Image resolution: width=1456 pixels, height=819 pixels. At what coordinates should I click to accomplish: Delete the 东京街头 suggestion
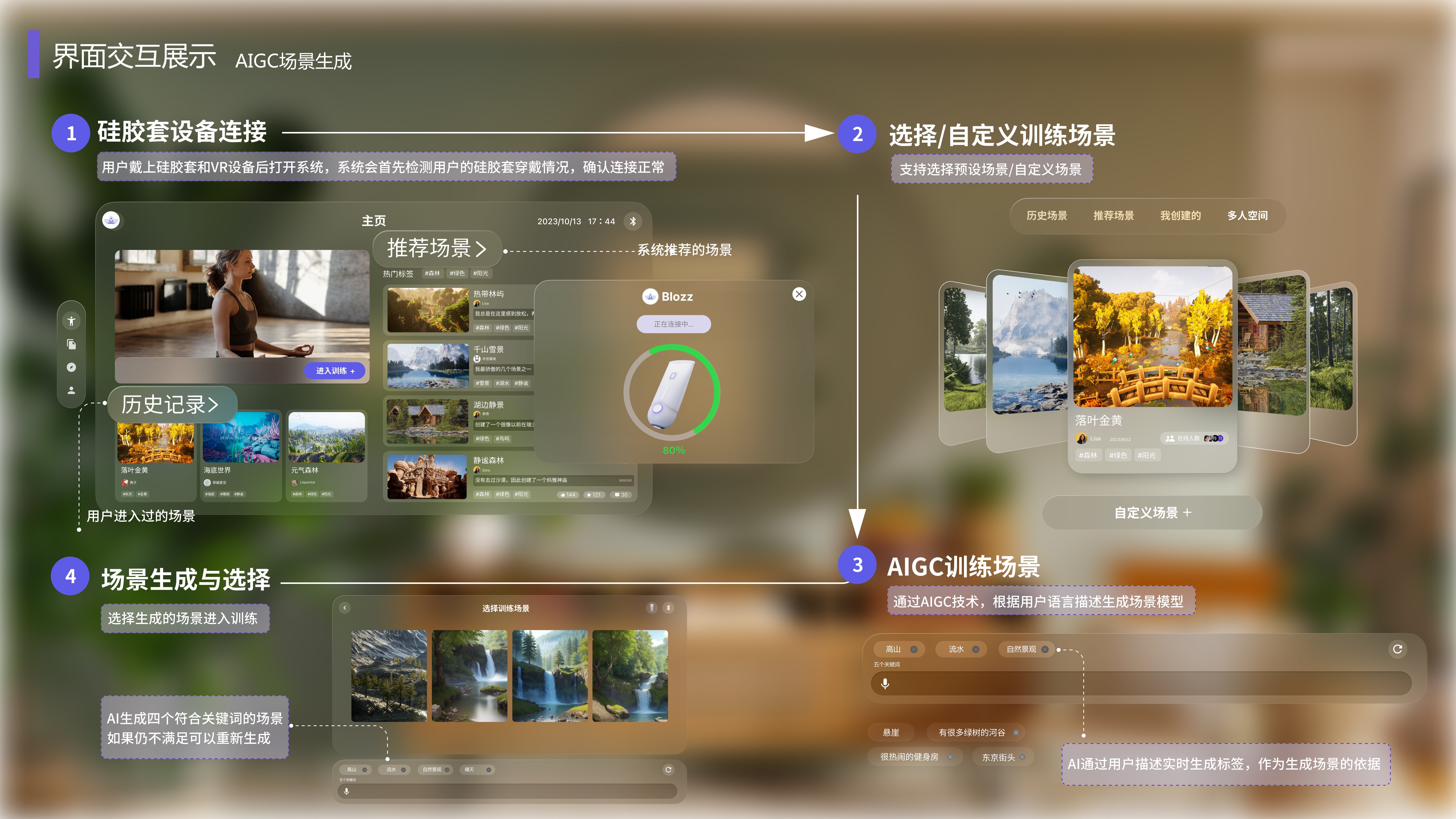click(x=1022, y=757)
